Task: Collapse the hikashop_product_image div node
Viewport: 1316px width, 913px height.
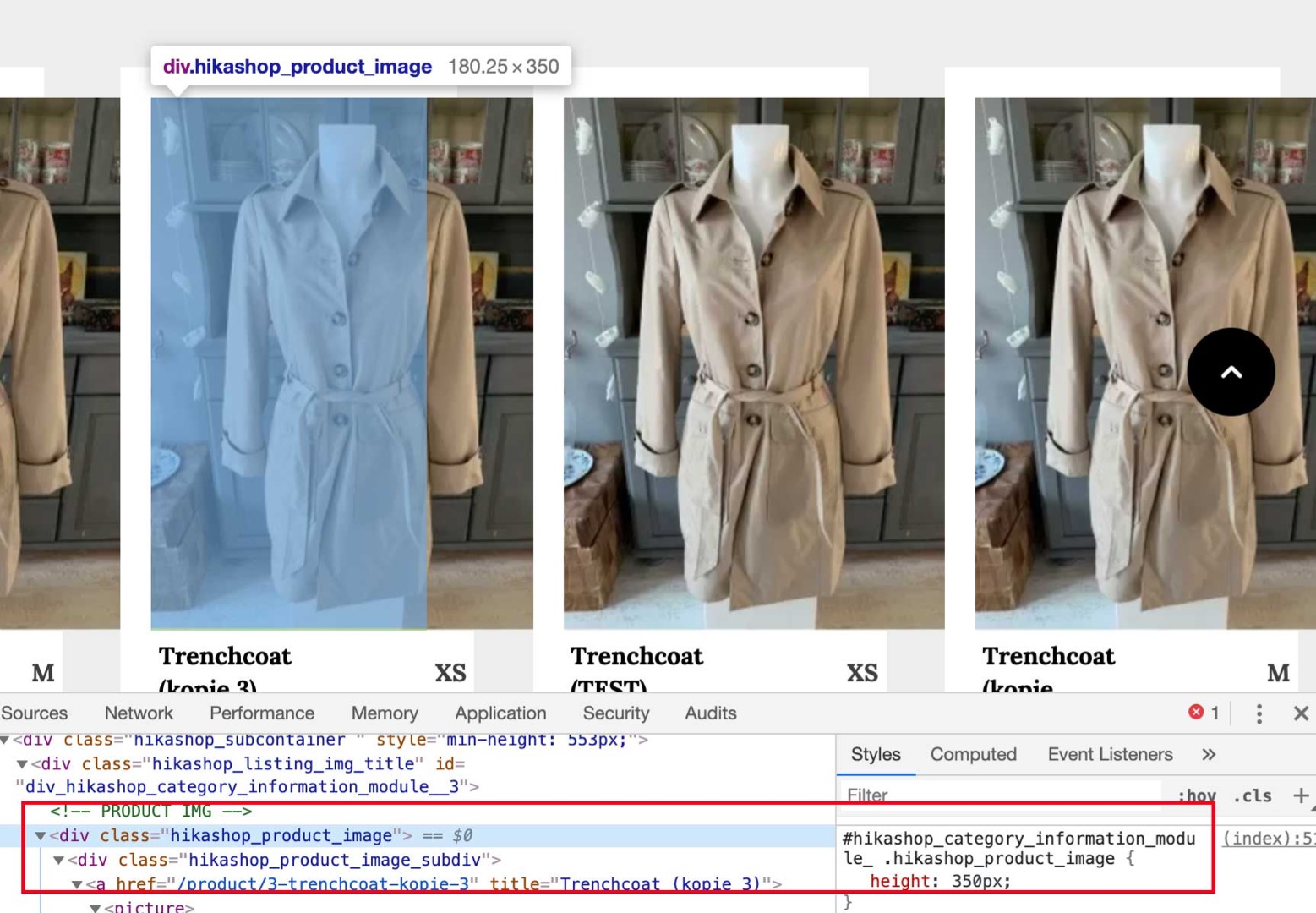Action: pyautogui.click(x=40, y=836)
